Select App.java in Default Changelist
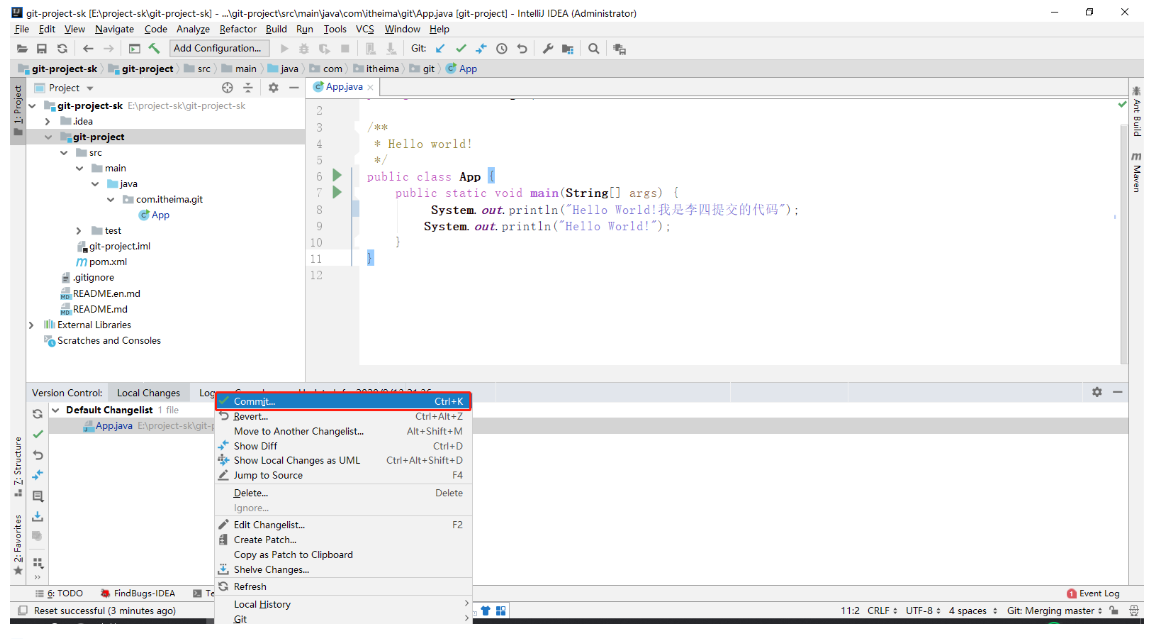The height and width of the screenshot is (639, 1152). pos(108,426)
